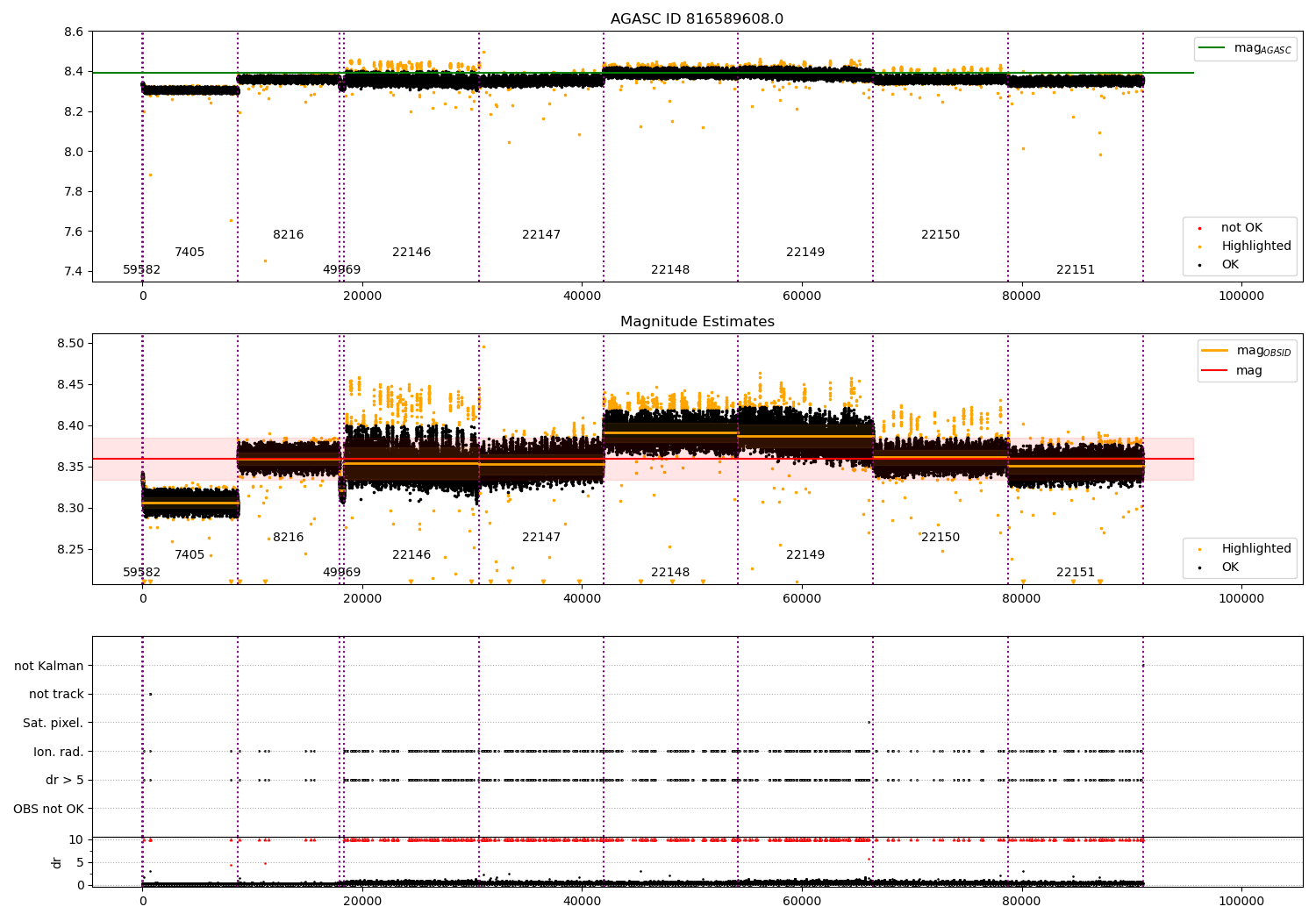
Task: Click the 100000 x-axis tick of bottom plot
Action: (x=1241, y=901)
